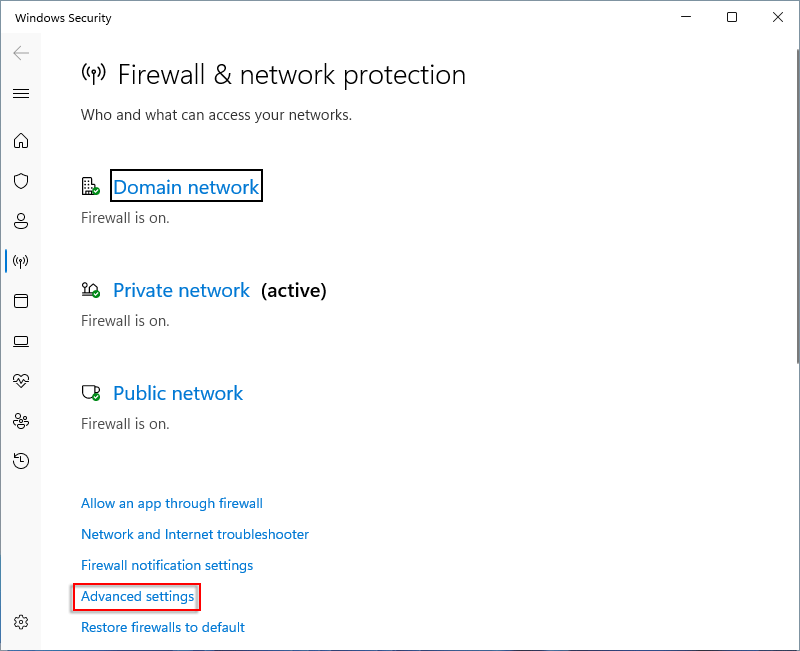
Task: Open Protection history clock icon
Action: tap(21, 461)
